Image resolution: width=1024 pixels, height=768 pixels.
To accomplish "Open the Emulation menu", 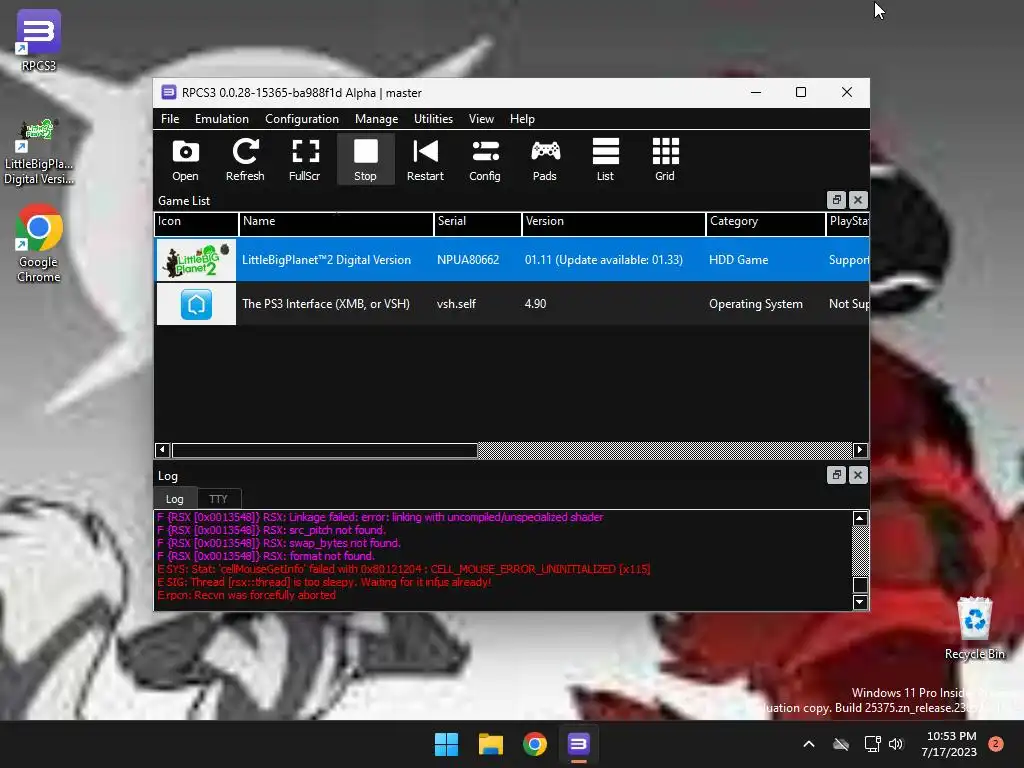I will coord(221,119).
